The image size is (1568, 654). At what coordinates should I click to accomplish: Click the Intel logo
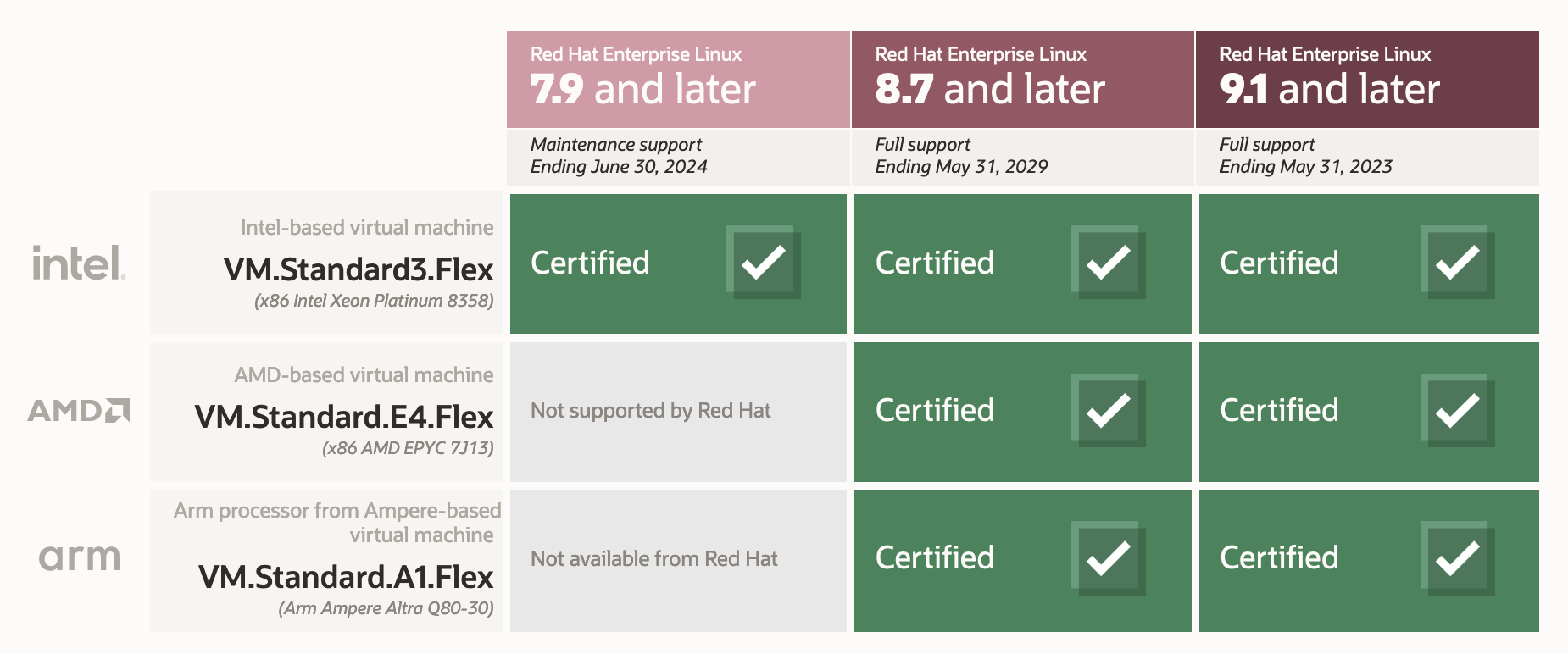(79, 263)
